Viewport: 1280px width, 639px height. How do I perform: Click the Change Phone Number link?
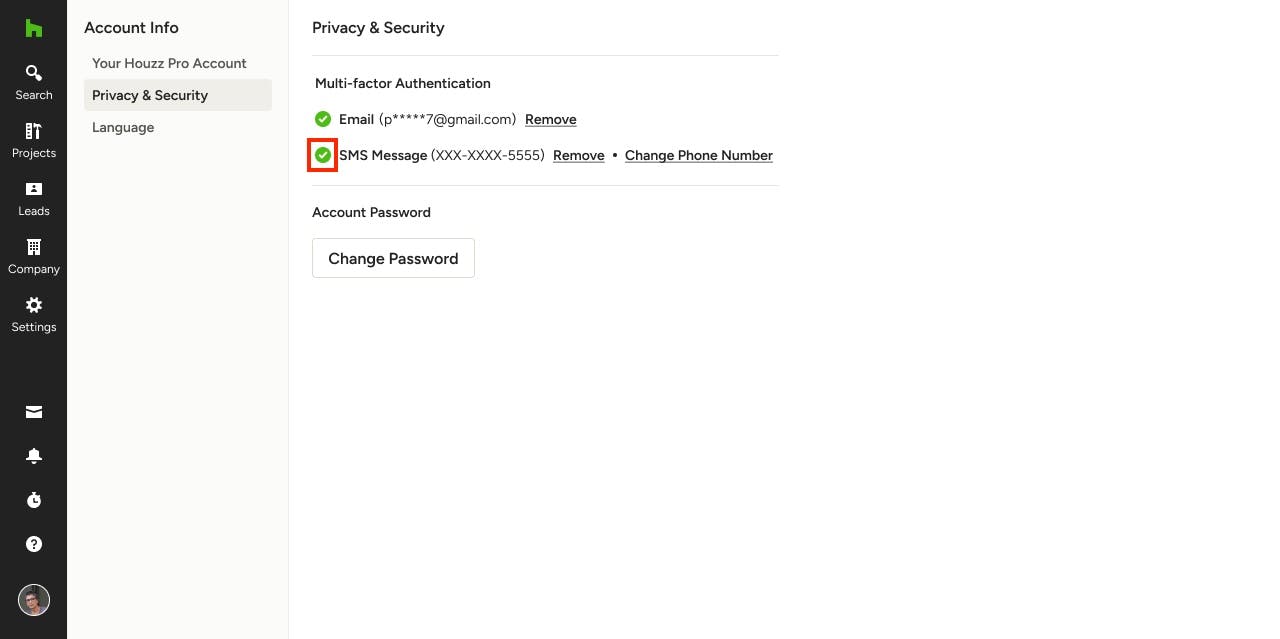click(x=699, y=155)
